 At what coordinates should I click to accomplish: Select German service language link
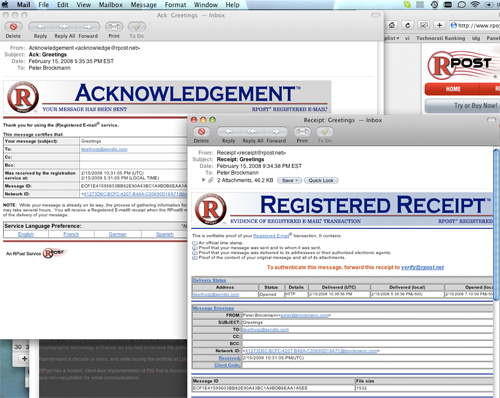[x=118, y=234]
